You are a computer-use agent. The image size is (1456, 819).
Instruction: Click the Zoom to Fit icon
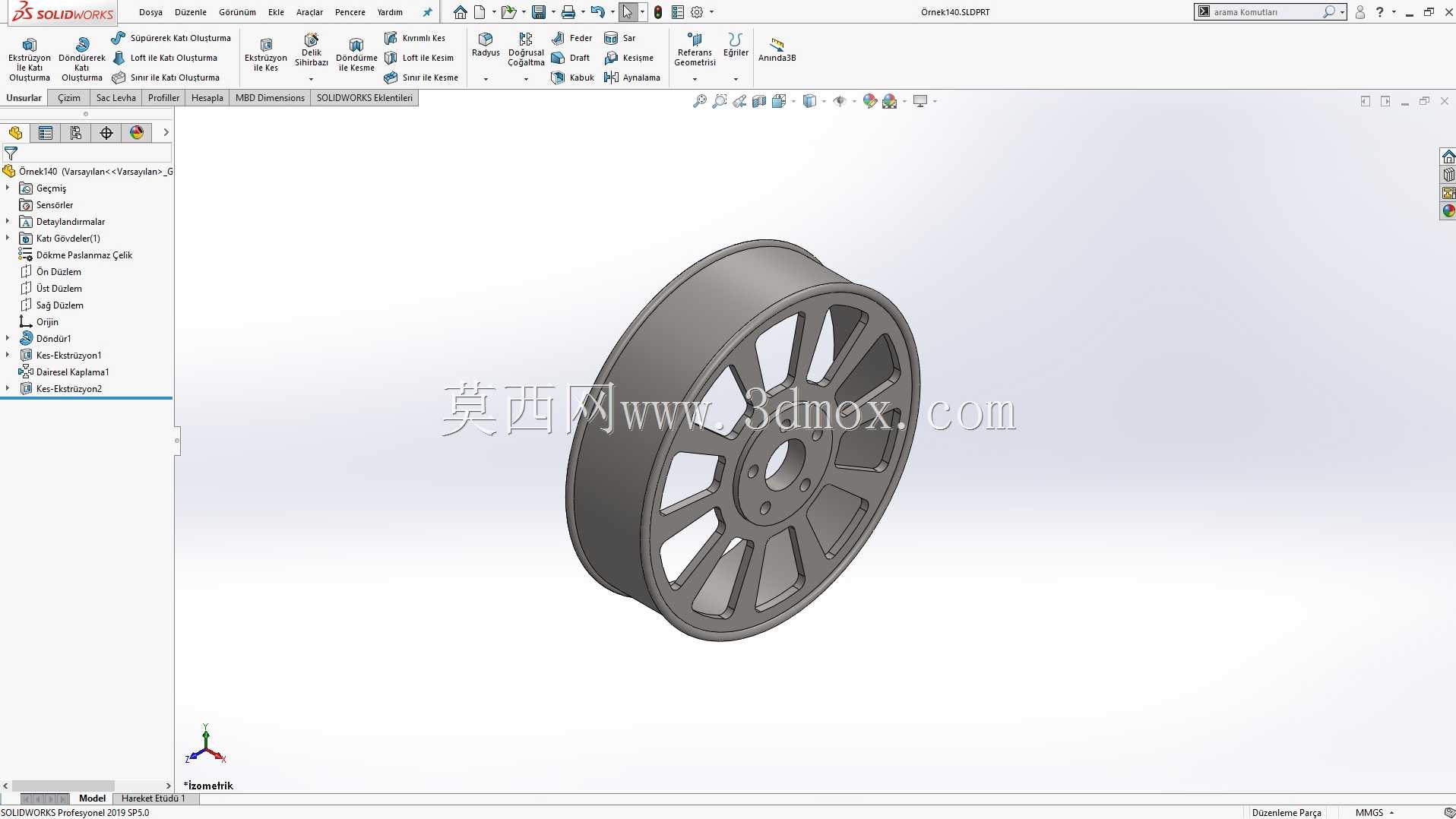[x=700, y=101]
